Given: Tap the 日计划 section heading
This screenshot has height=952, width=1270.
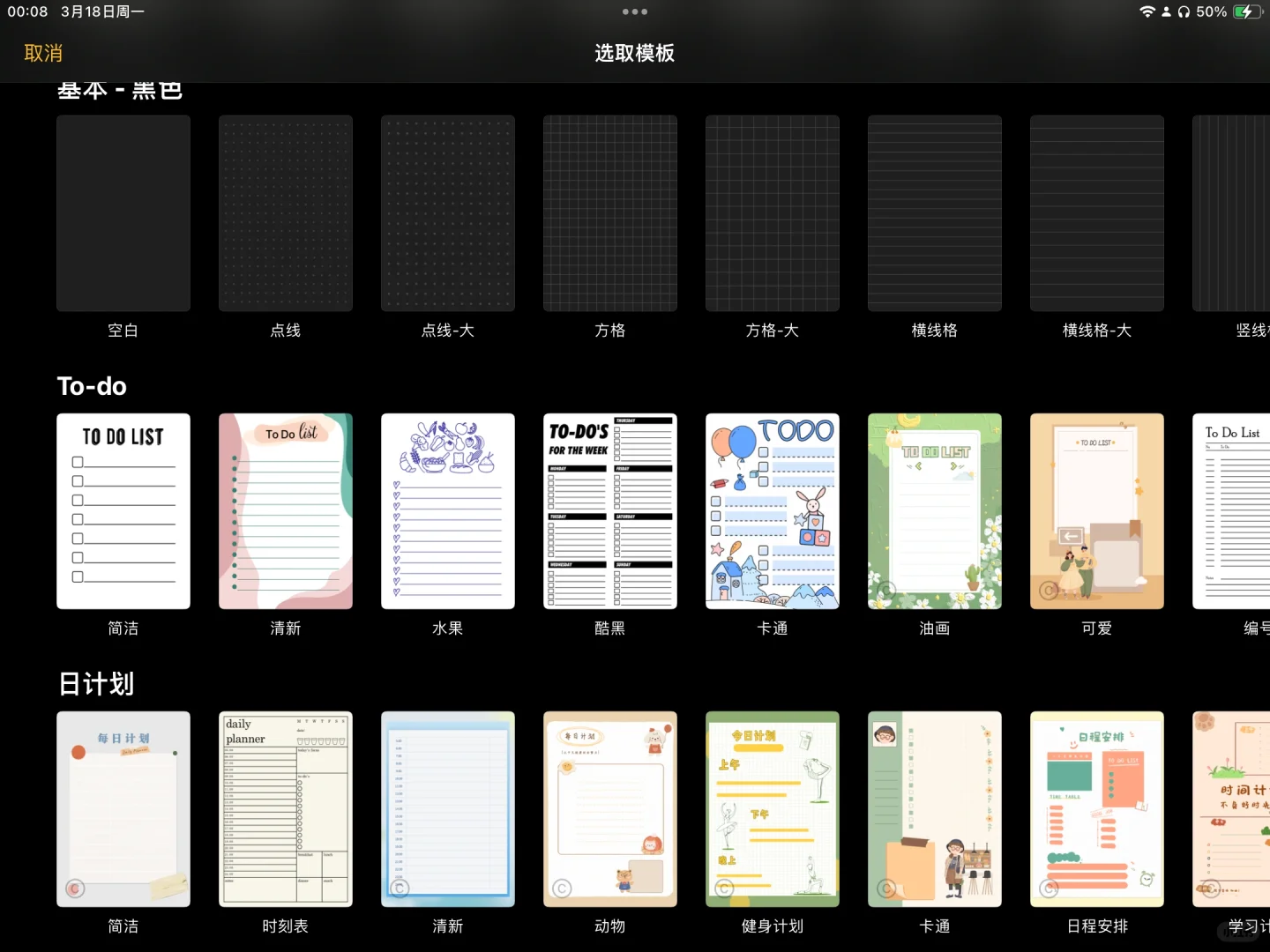Looking at the screenshot, I should coord(96,684).
